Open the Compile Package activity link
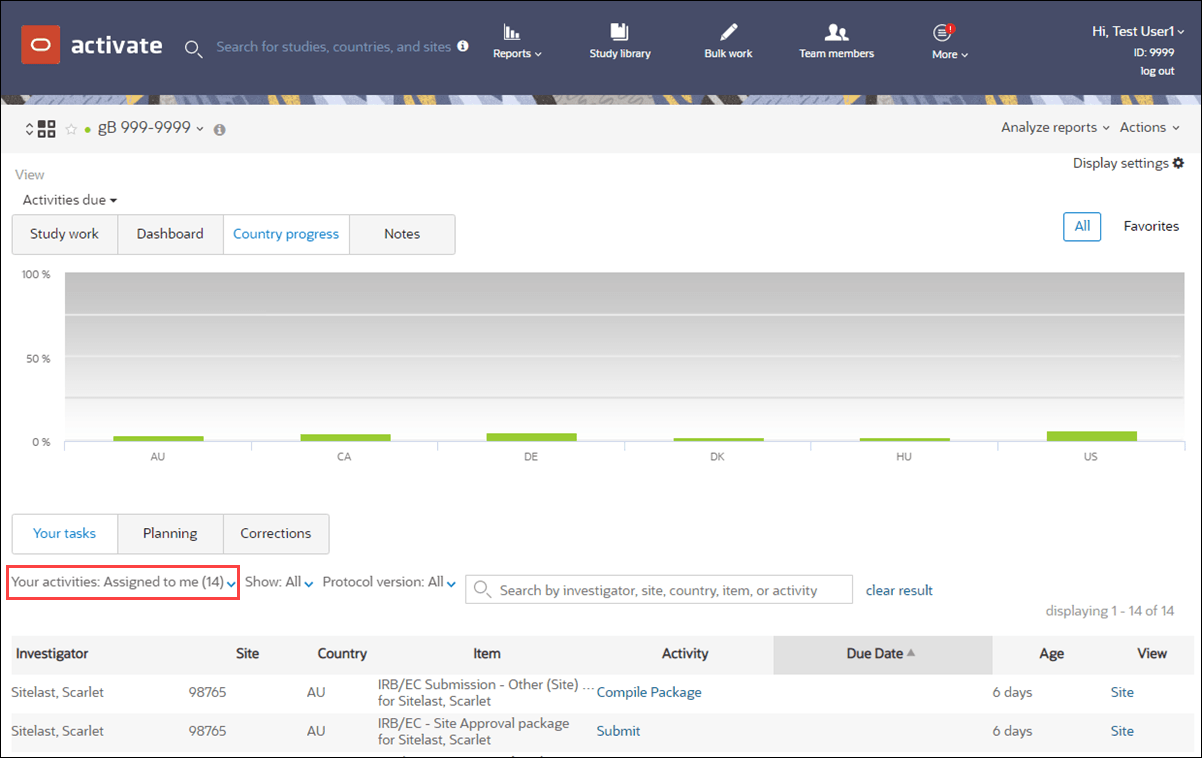The image size is (1202, 758). (x=649, y=692)
